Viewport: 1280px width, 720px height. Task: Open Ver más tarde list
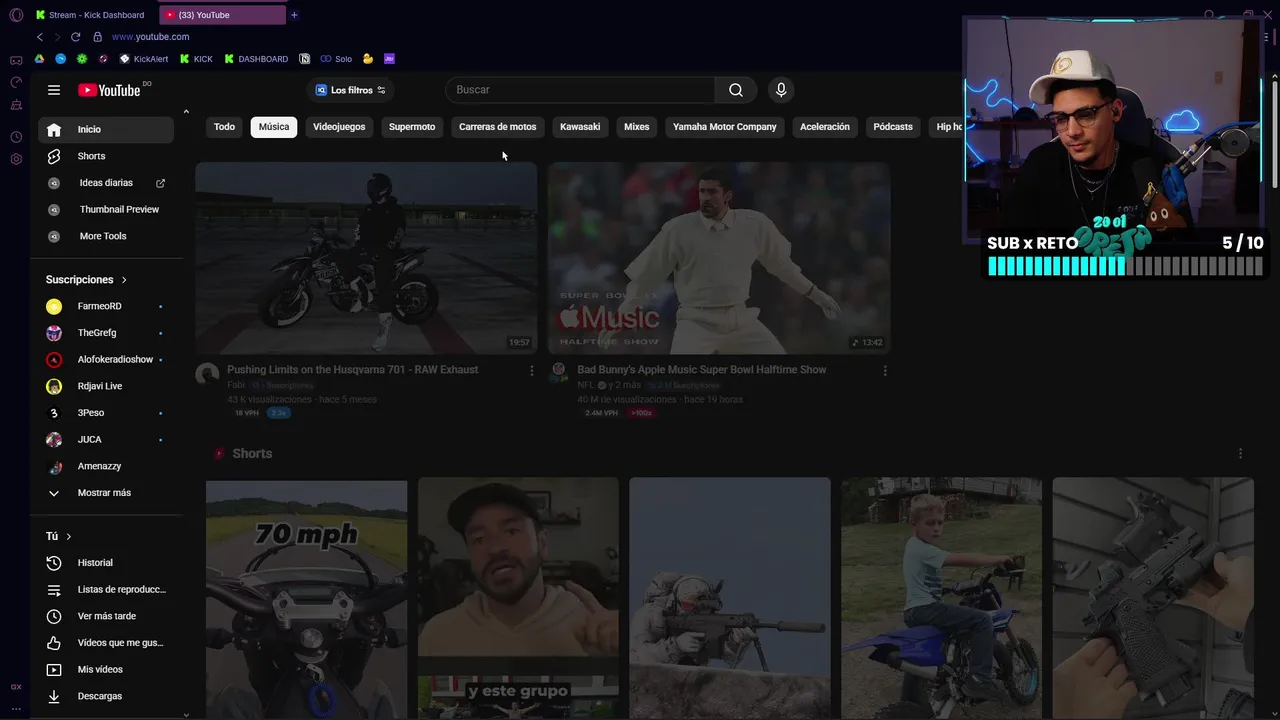[x=106, y=616]
